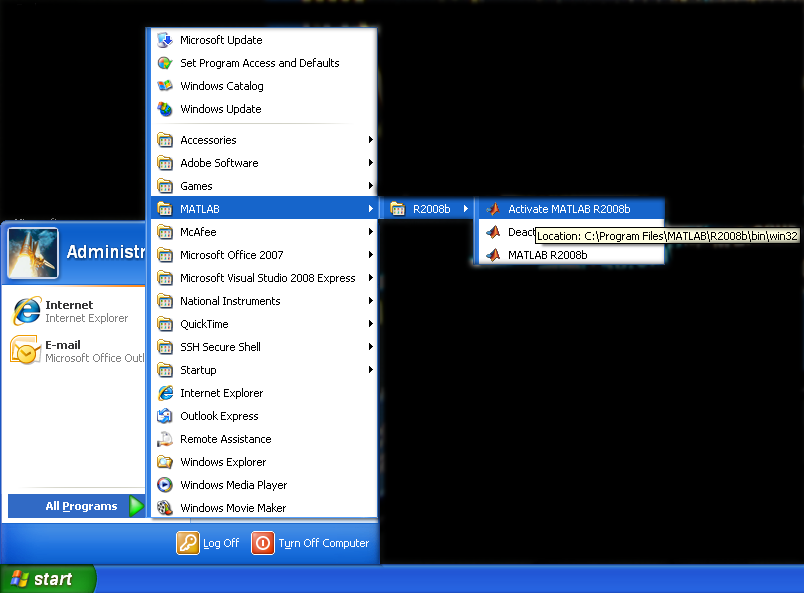Click the Windows Media Player icon
The height and width of the screenshot is (593, 804).
pyautogui.click(x=165, y=485)
